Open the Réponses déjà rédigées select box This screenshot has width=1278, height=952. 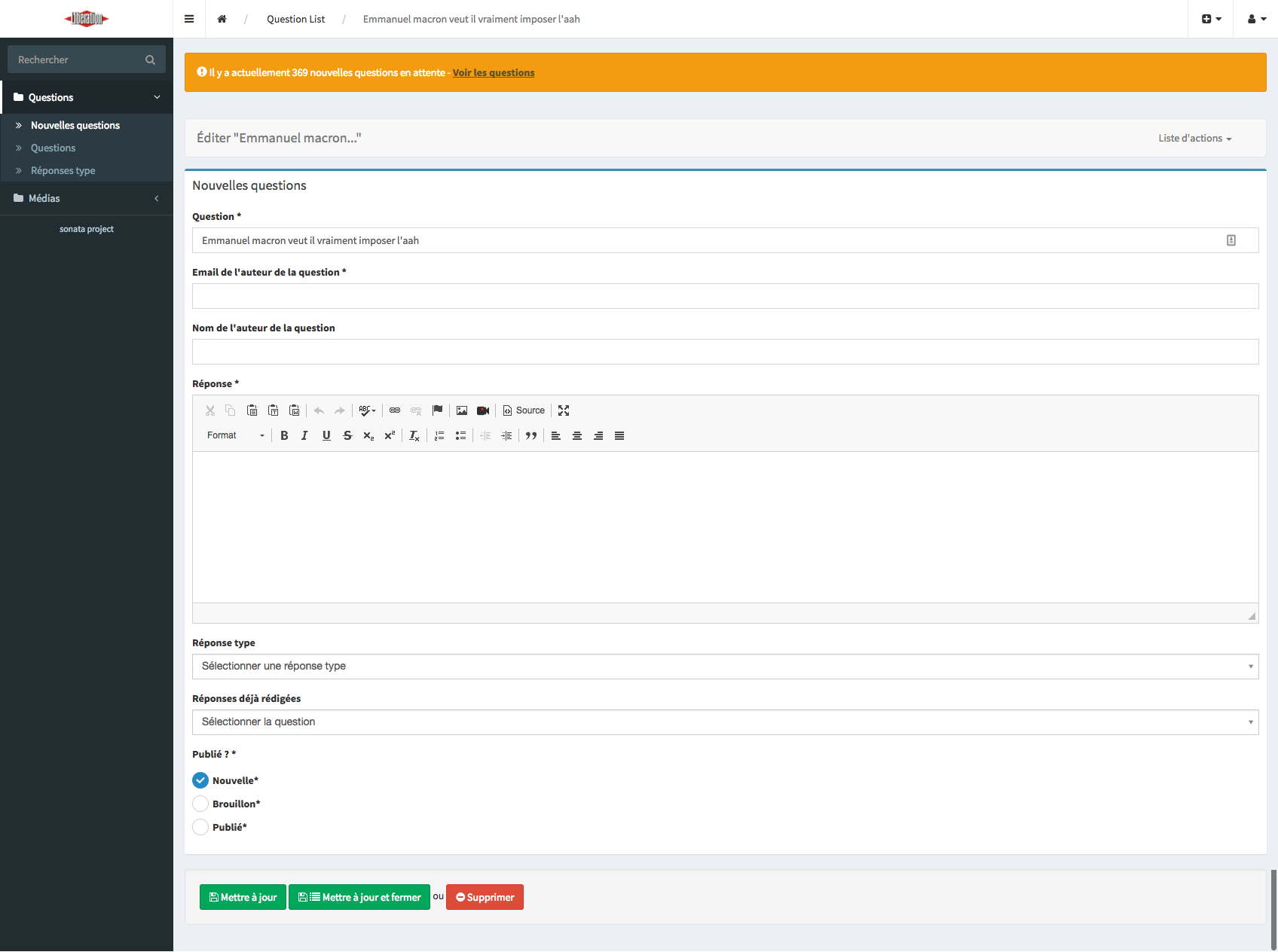point(726,722)
